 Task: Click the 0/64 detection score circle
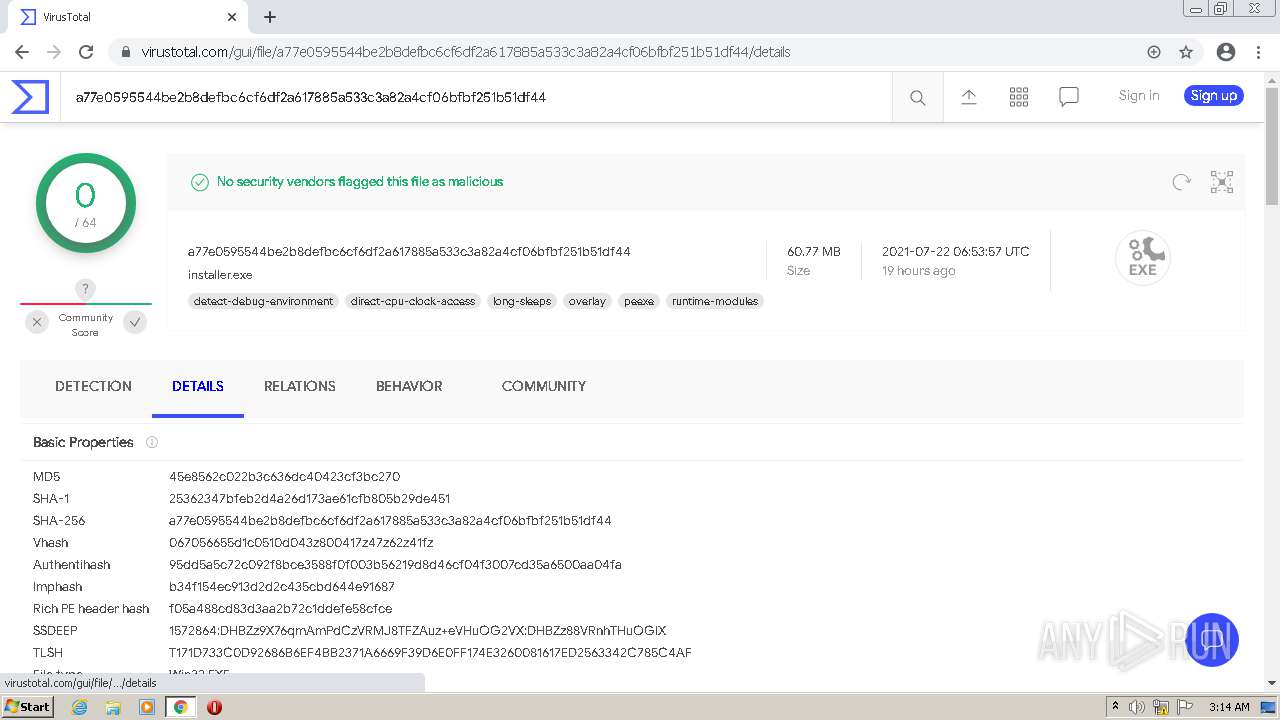pyautogui.click(x=86, y=203)
